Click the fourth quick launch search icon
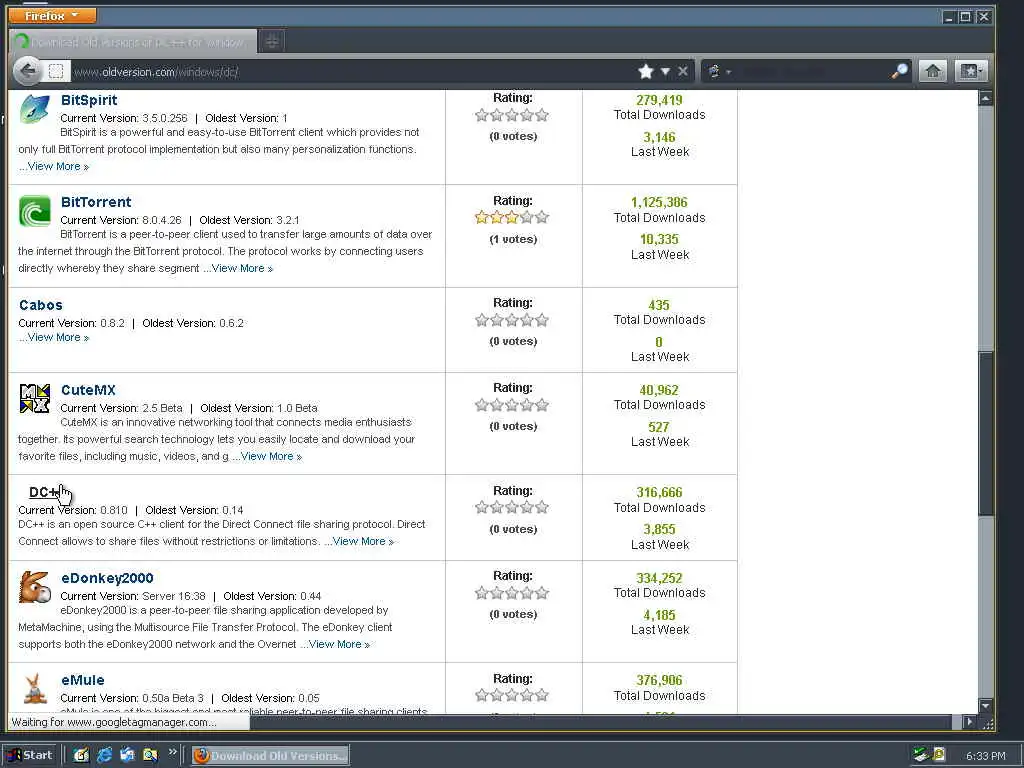The width and height of the screenshot is (1024, 768). coord(150,755)
